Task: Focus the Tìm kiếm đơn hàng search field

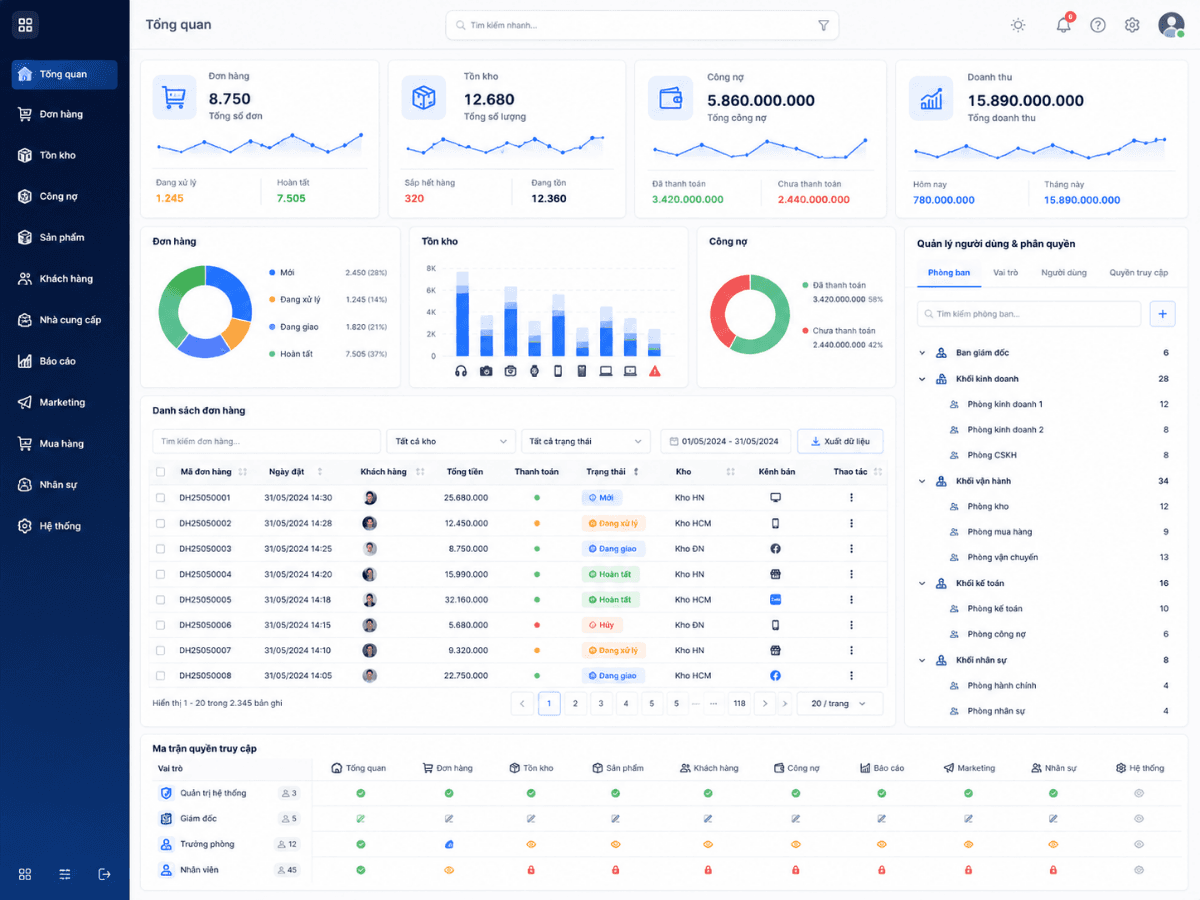Action: (x=266, y=441)
